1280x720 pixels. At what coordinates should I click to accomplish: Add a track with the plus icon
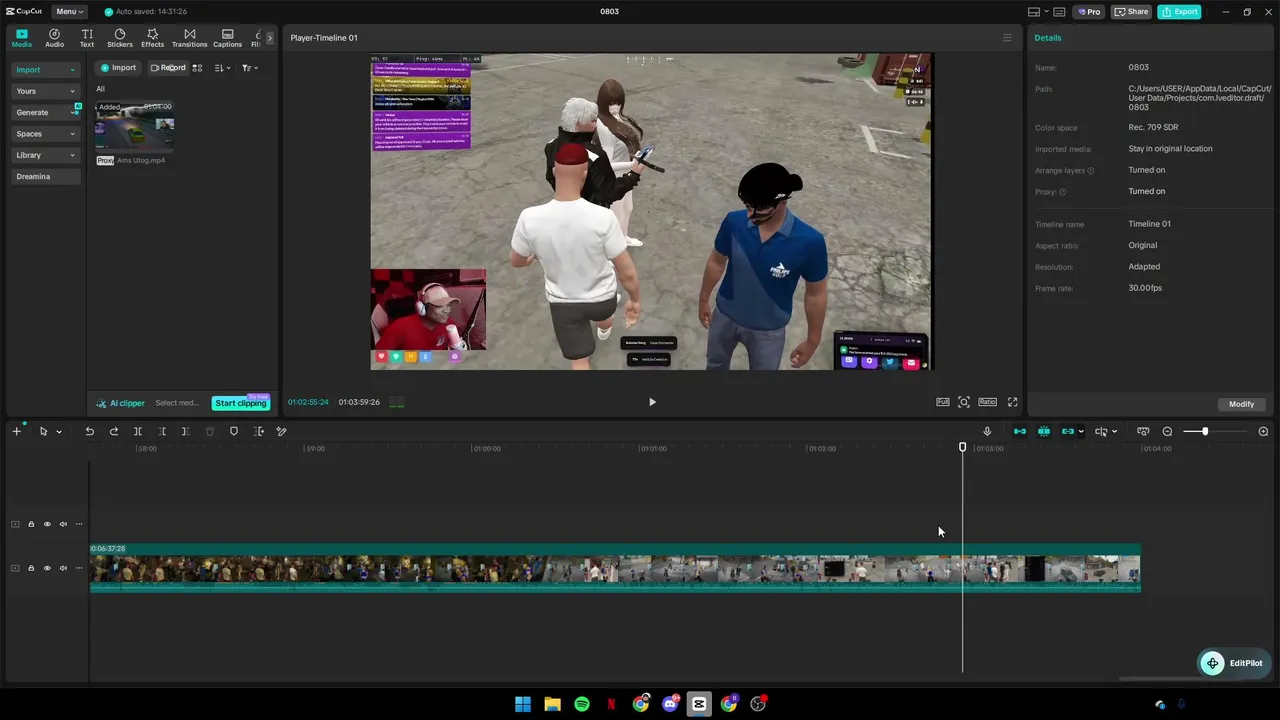[x=16, y=431]
